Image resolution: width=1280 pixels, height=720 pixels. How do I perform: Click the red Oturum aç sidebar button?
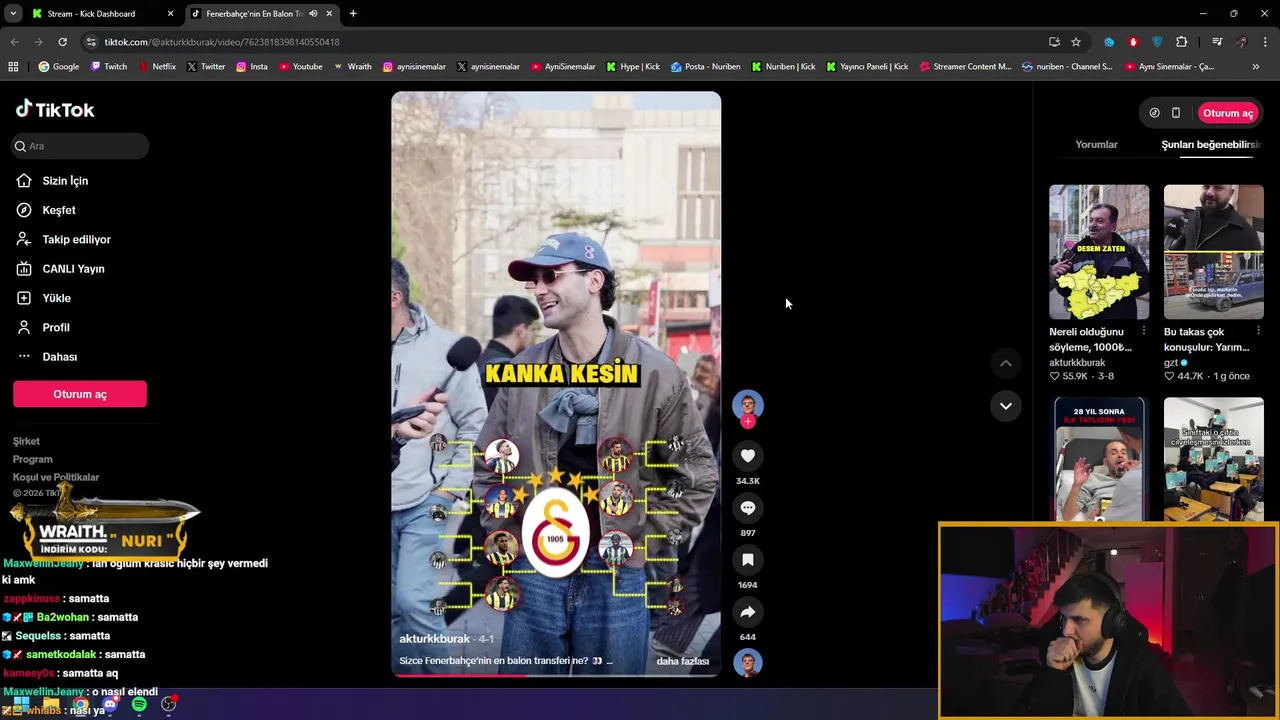pyautogui.click(x=80, y=394)
